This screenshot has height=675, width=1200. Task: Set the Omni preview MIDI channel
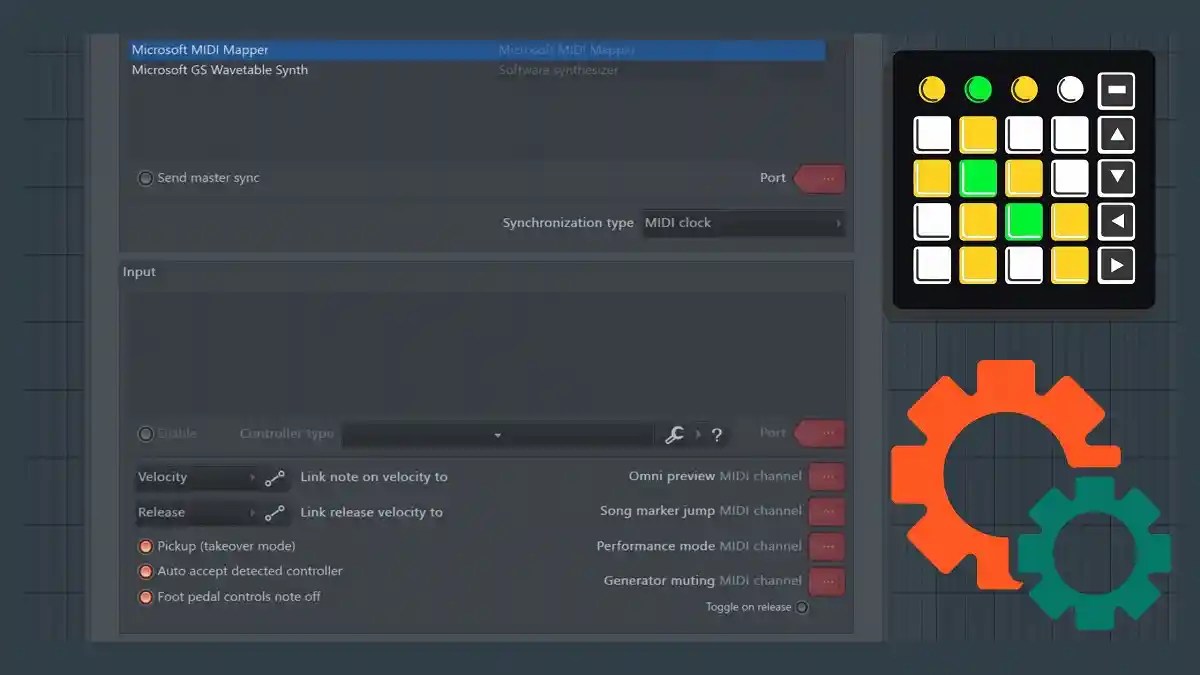pos(826,477)
